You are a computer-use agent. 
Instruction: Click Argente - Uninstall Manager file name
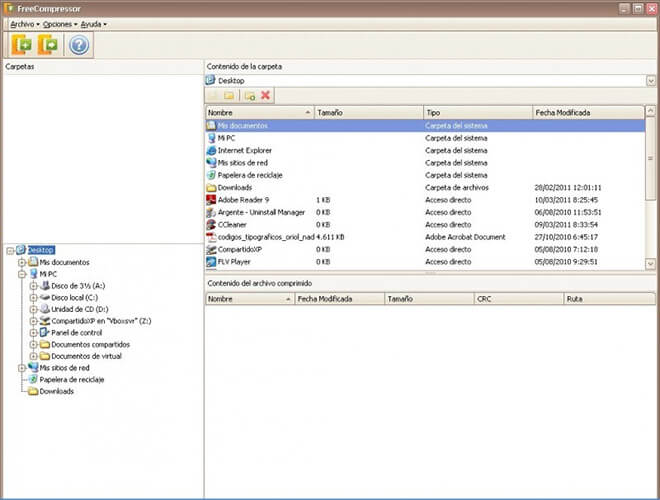pyautogui.click(x=261, y=212)
